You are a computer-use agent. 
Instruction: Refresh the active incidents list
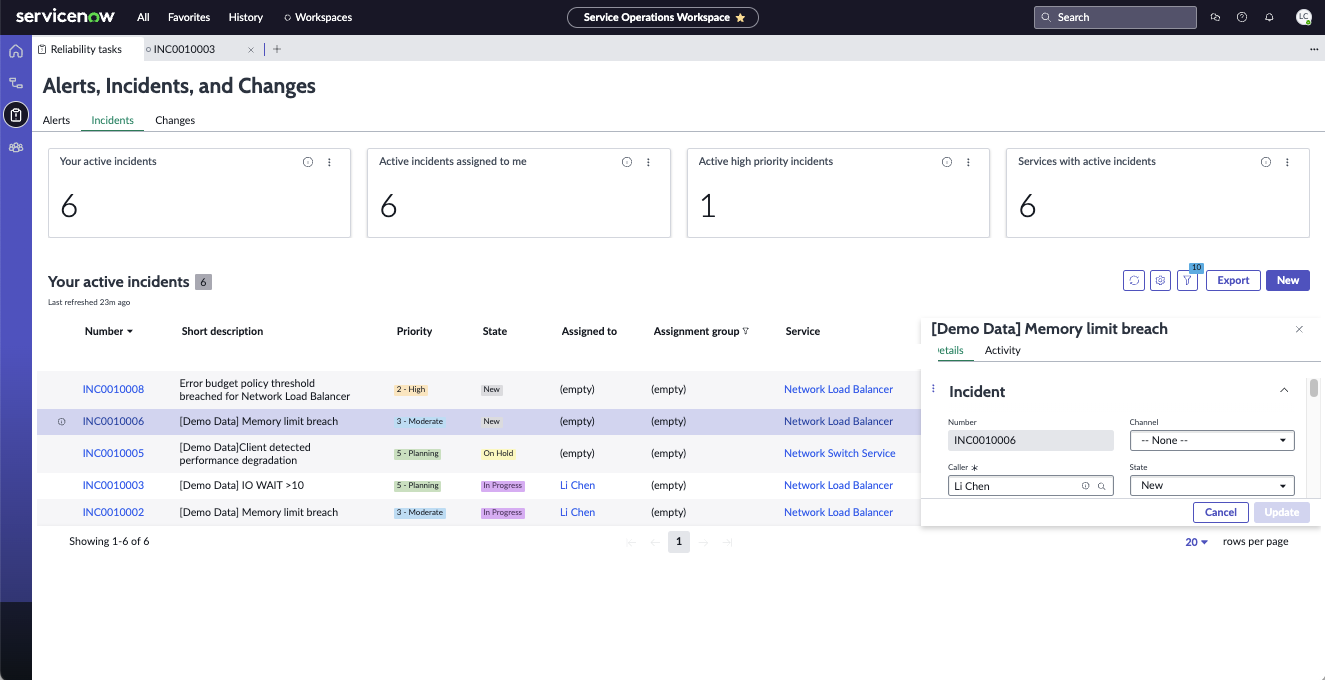[x=1134, y=281]
